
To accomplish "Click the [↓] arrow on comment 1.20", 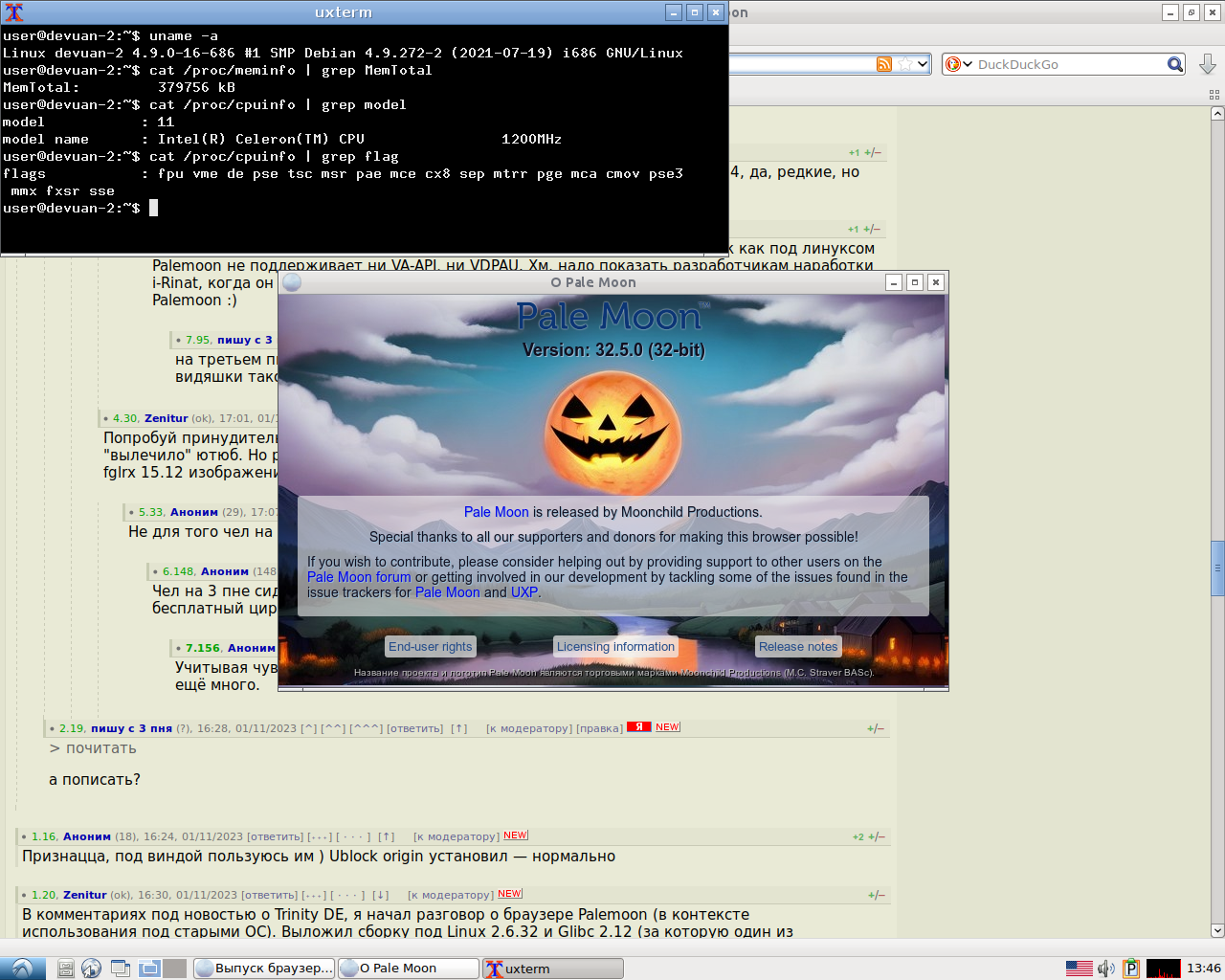I will click(x=381, y=895).
